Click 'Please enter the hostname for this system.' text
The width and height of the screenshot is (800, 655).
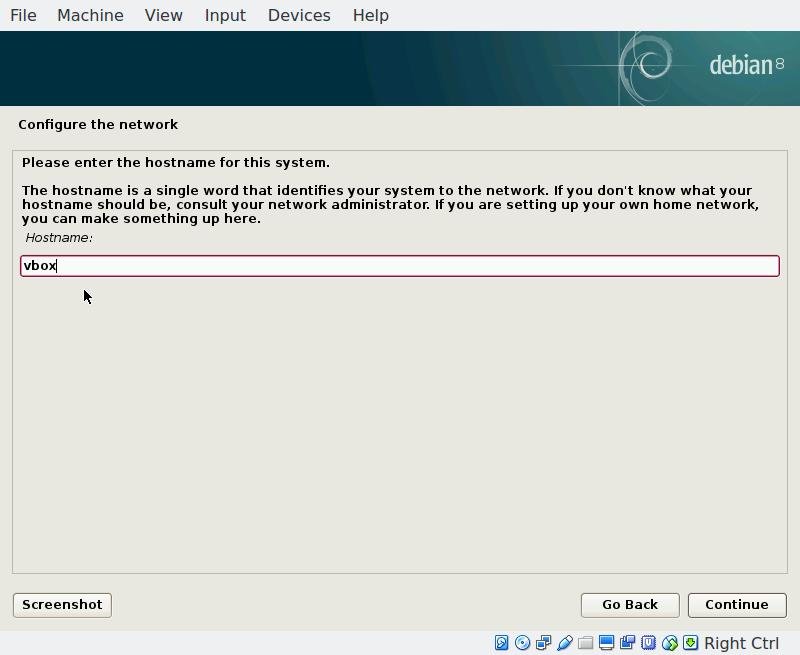[176, 163]
